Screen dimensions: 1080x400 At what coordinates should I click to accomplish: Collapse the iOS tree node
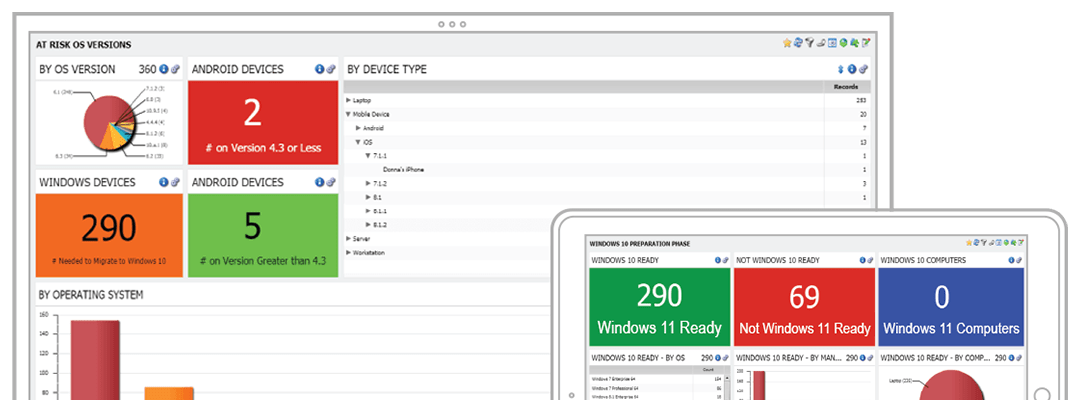click(x=358, y=142)
